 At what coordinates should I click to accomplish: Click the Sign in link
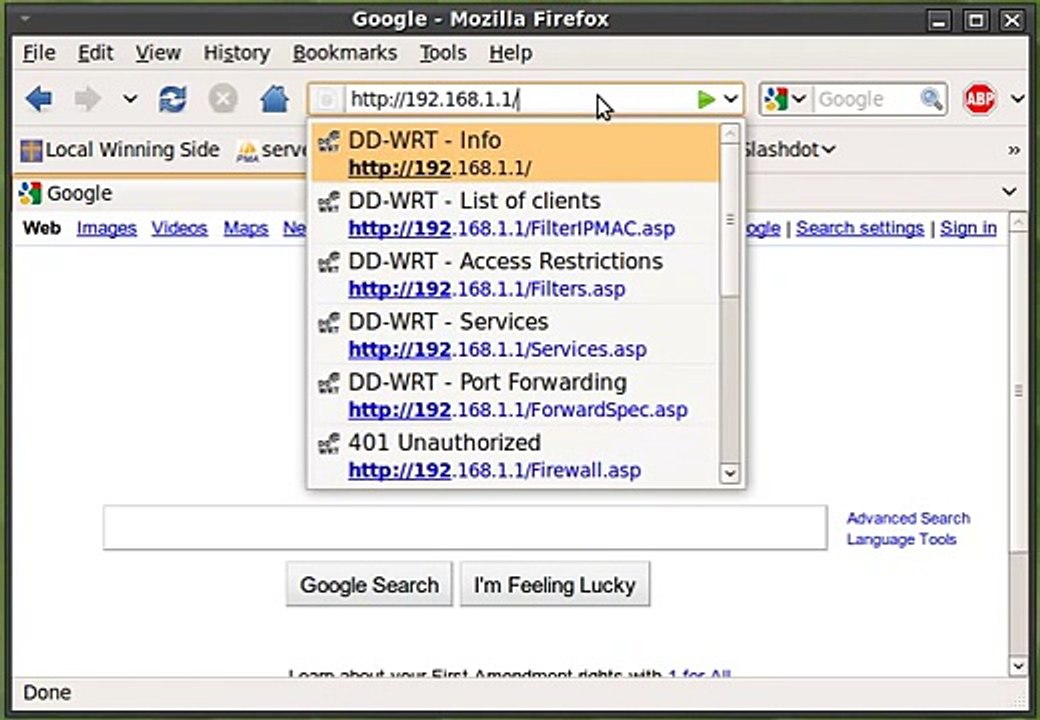click(968, 228)
